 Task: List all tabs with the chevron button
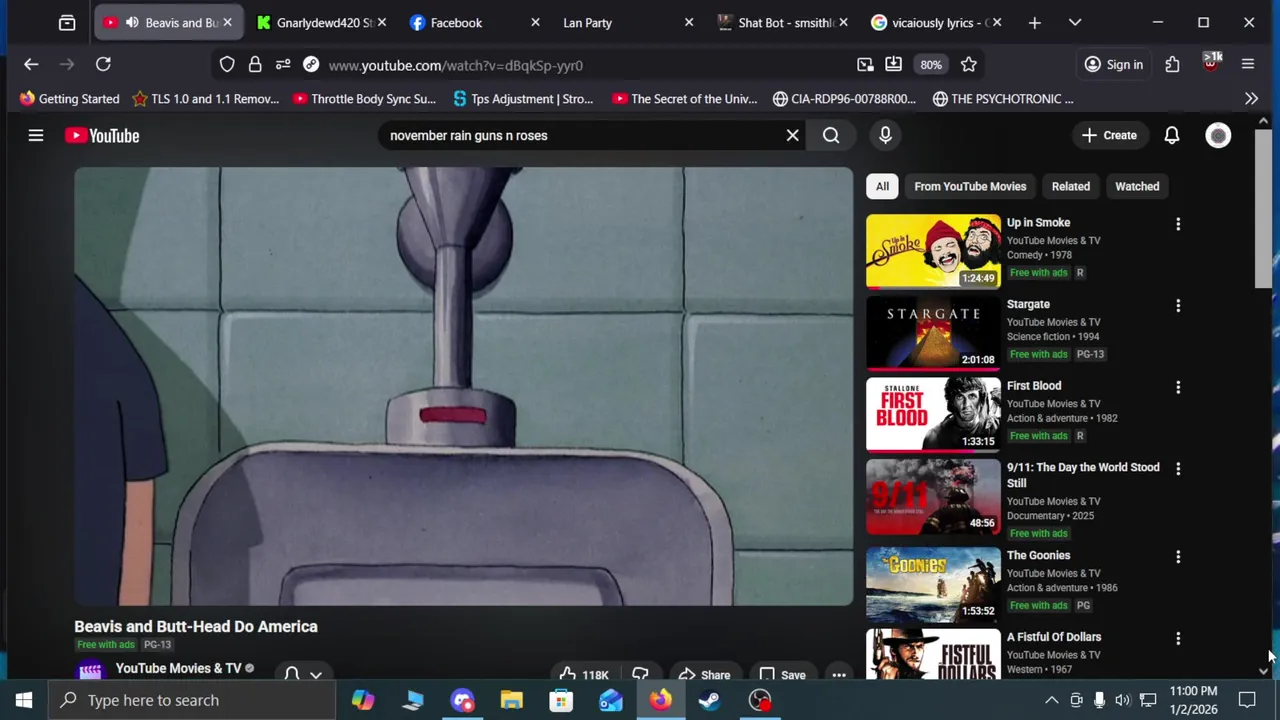coord(1075,22)
